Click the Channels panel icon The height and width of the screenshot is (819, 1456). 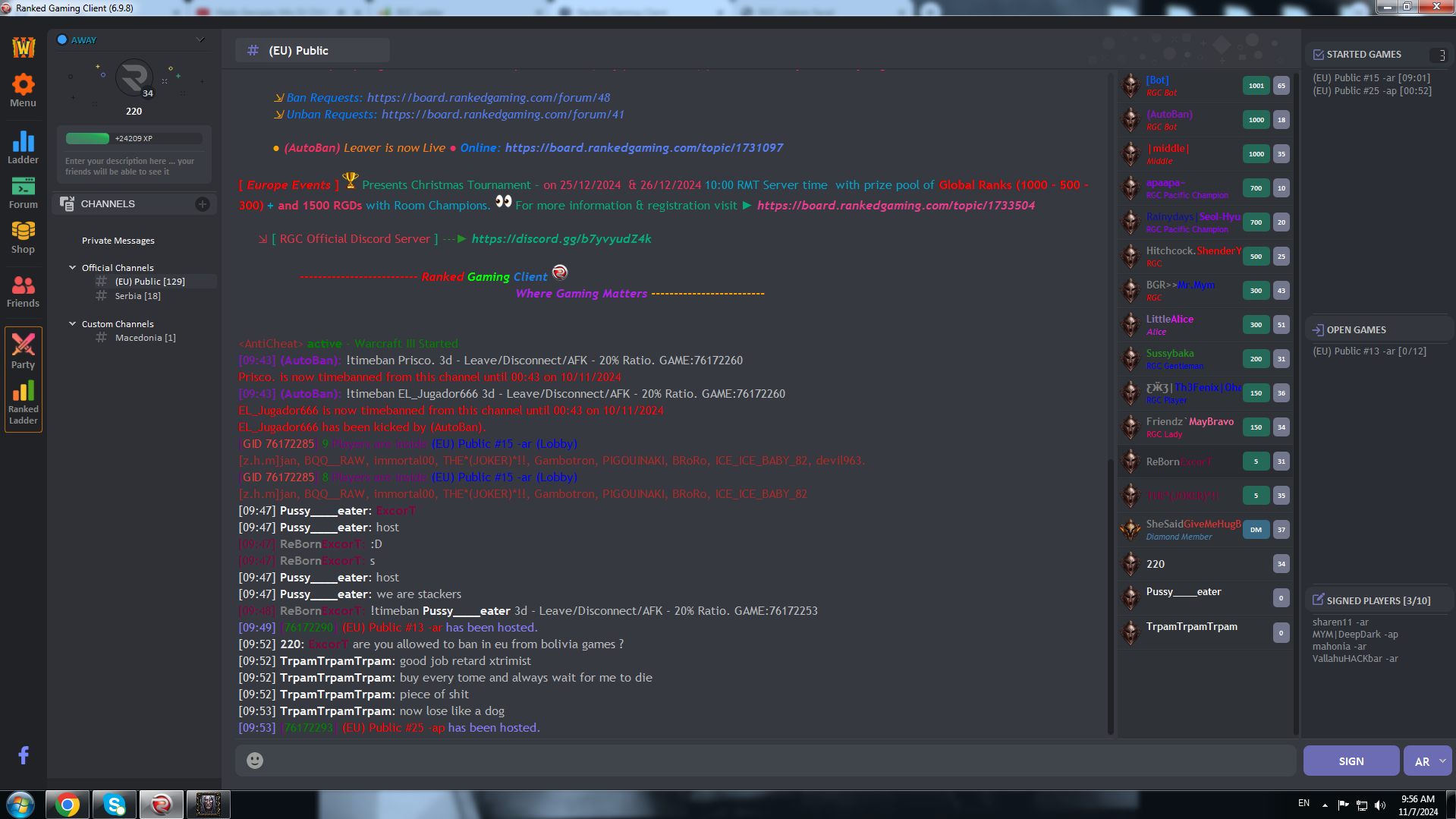[x=67, y=204]
